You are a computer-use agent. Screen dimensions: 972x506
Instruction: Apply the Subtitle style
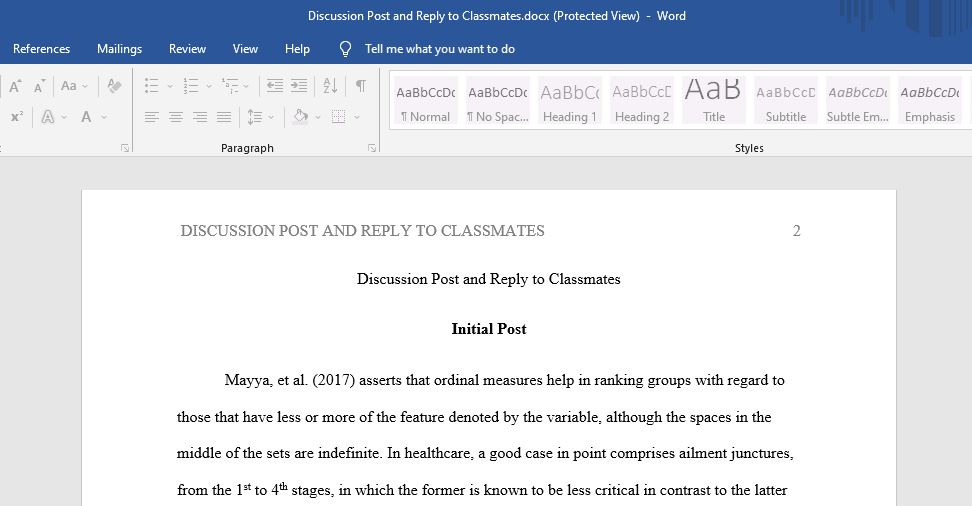point(785,100)
